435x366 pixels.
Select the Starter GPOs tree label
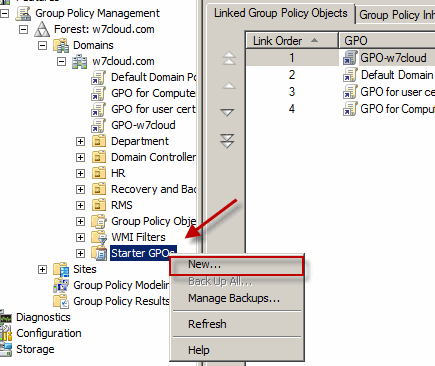(143, 253)
